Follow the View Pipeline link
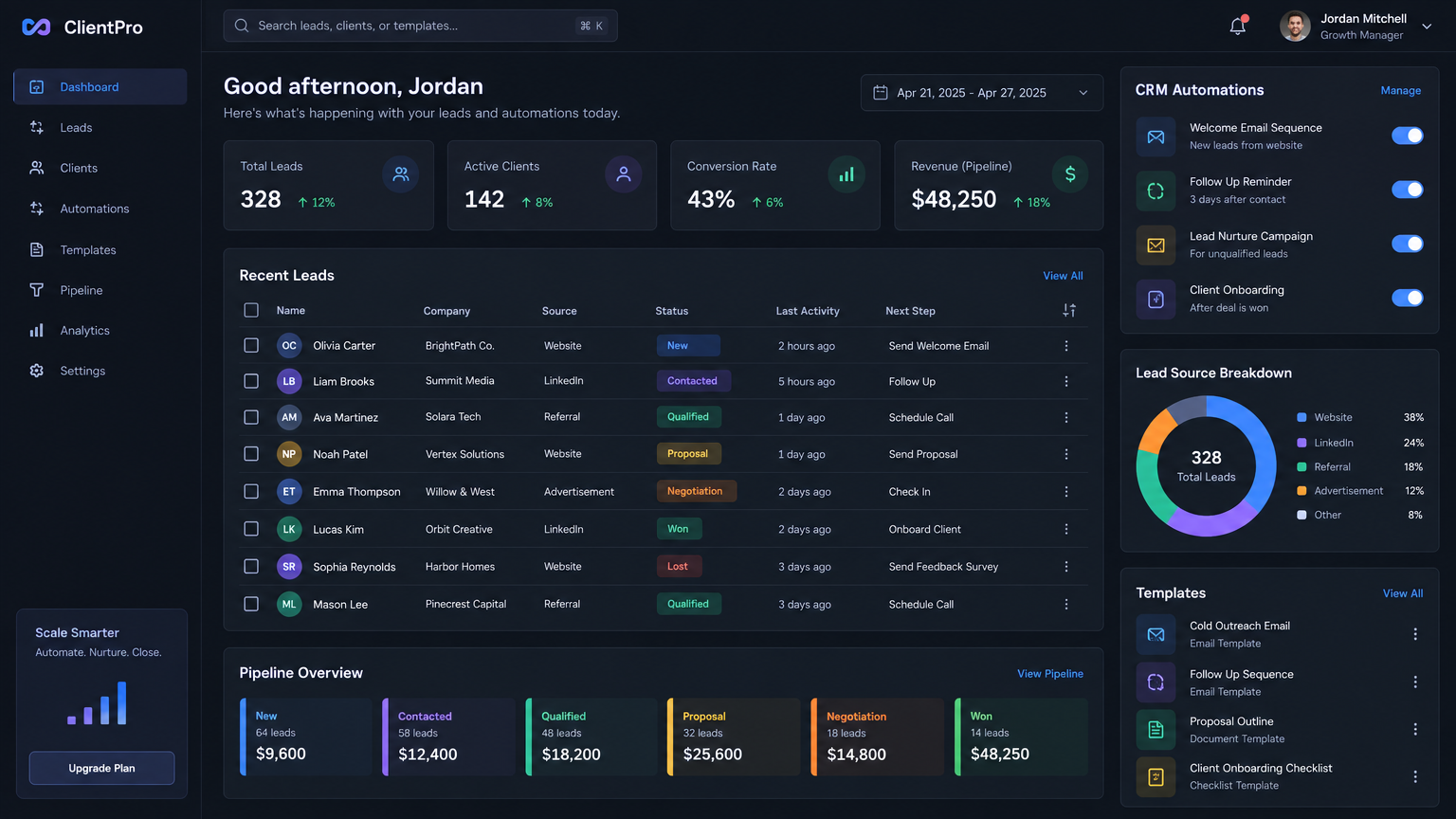Viewport: 1456px width, 819px height. tap(1050, 673)
